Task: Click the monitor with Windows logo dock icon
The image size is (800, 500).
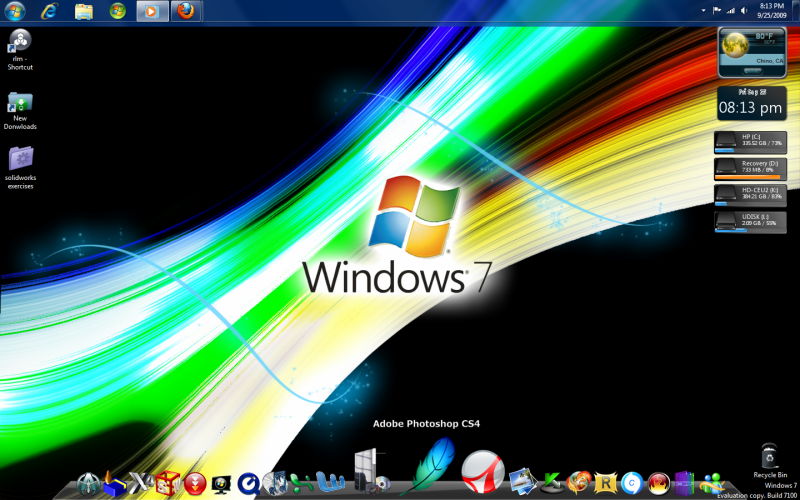Action: pyautogui.click(x=221, y=484)
